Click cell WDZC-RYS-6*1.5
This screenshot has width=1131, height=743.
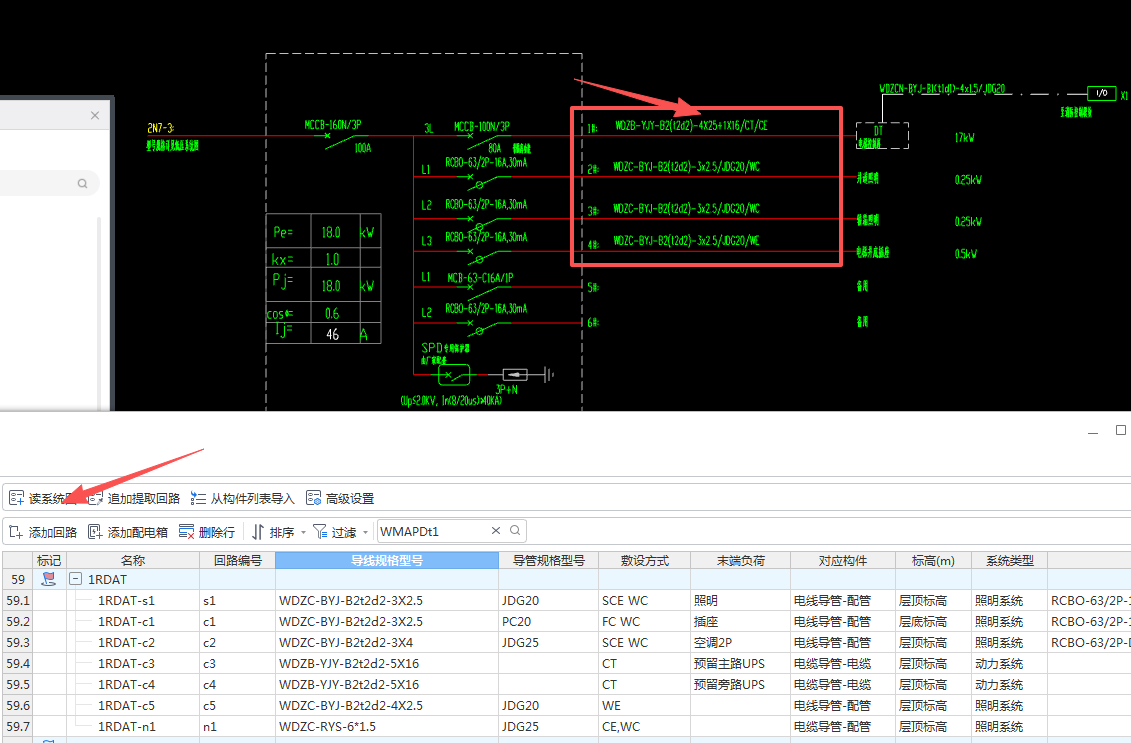pos(387,726)
